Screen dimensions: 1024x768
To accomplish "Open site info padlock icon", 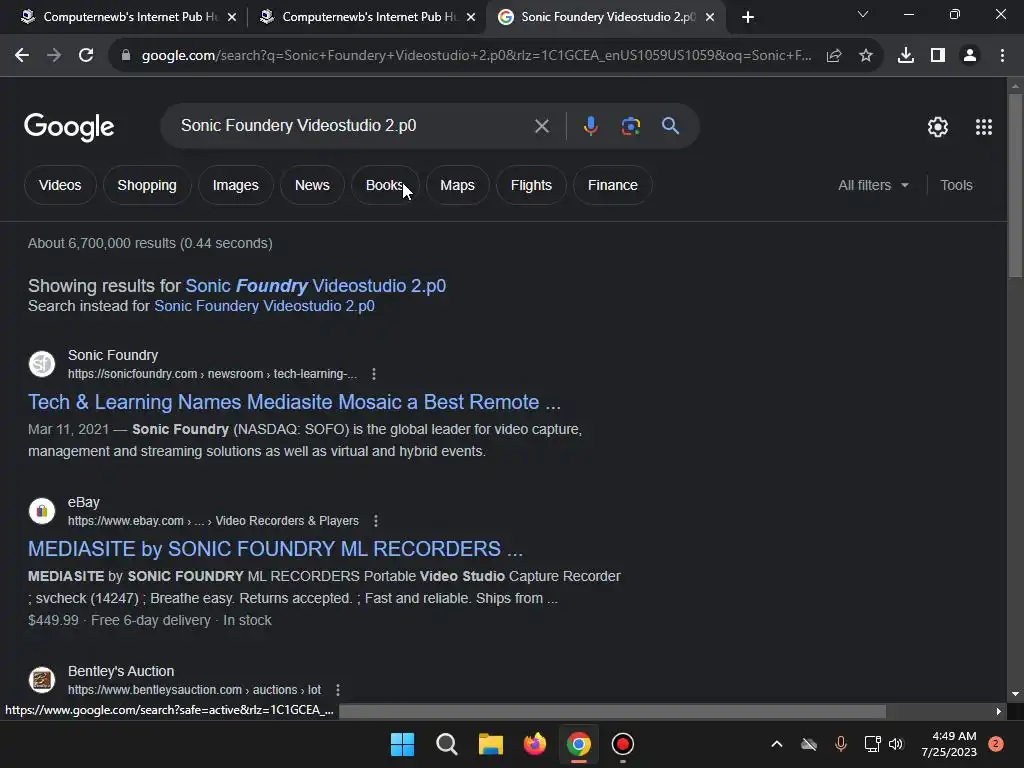I will (126, 56).
